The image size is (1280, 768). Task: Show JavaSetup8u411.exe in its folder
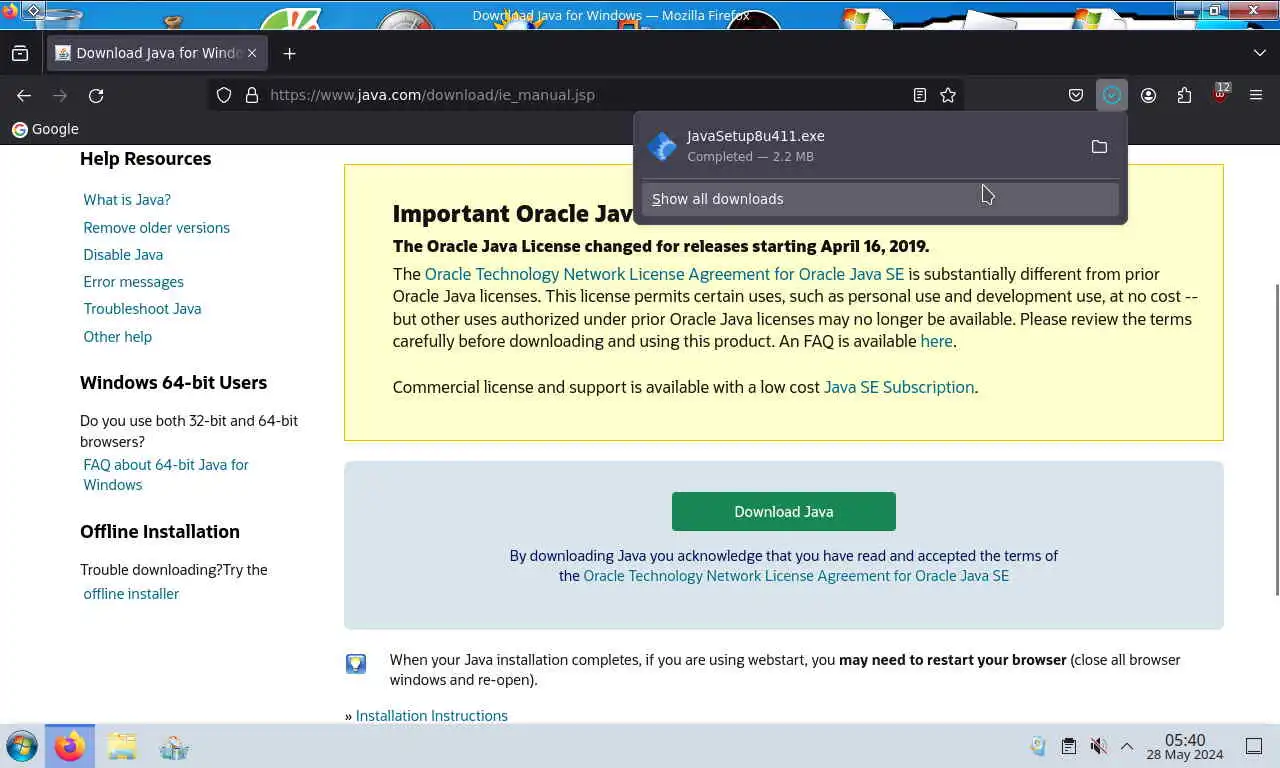pos(1099,146)
